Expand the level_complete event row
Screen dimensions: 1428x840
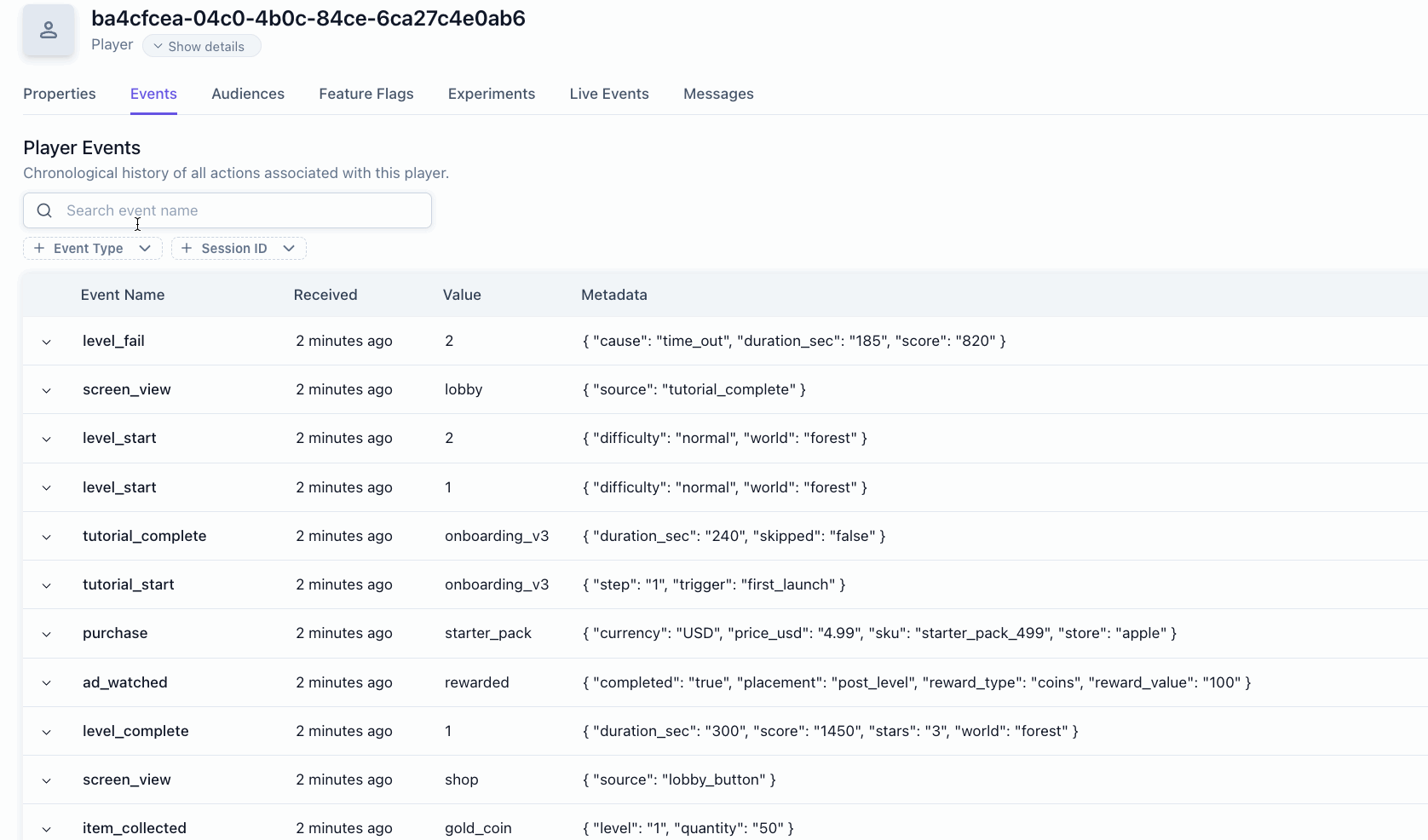(47, 732)
